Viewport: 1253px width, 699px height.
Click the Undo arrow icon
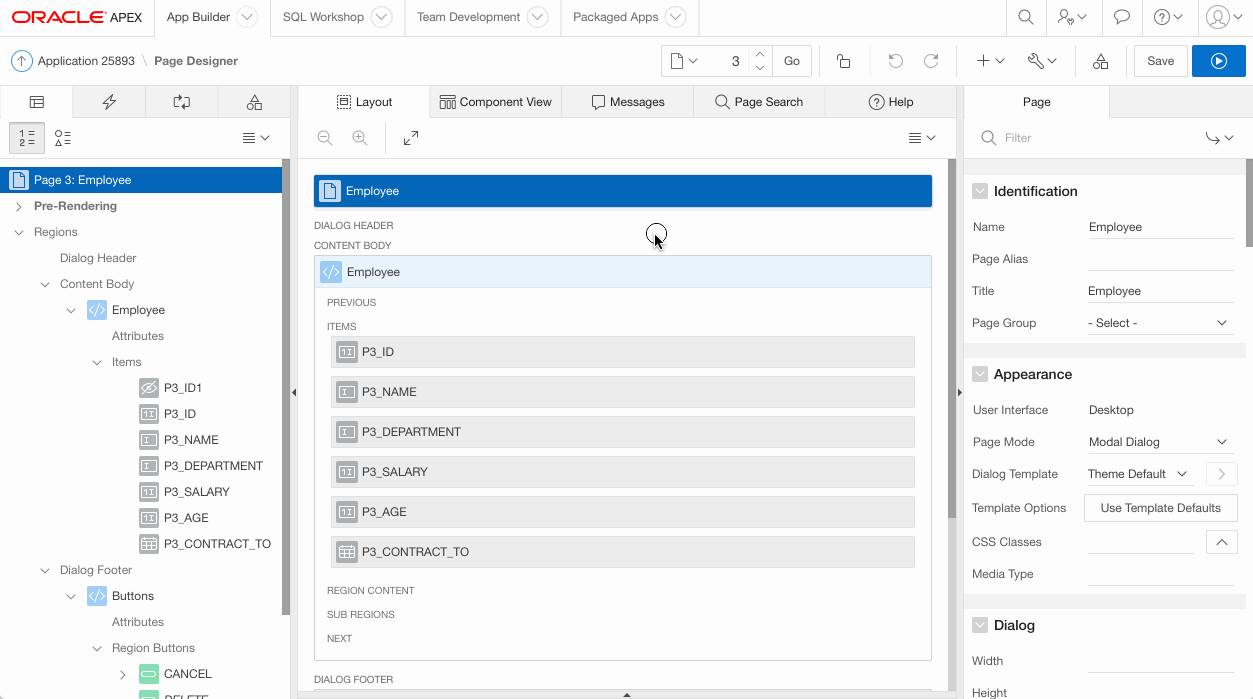[895, 61]
